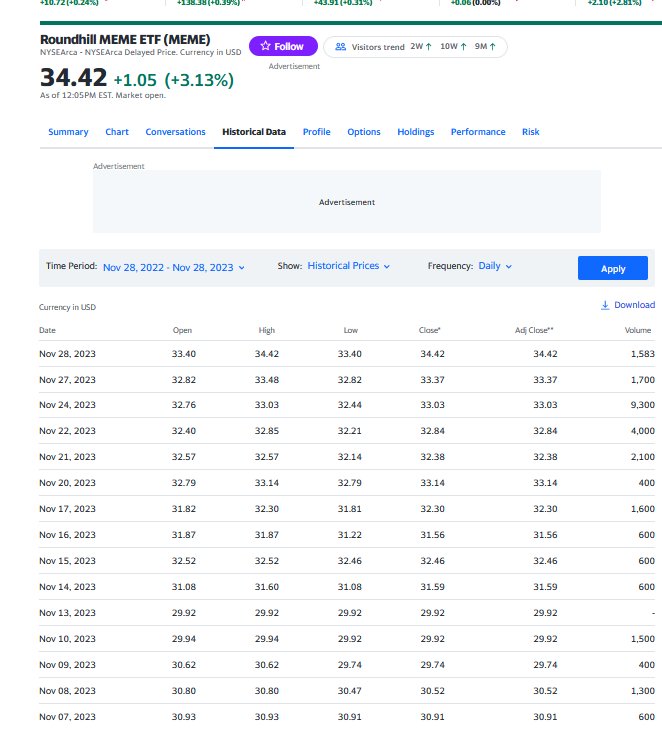Viewport: 662px width, 729px height.
Task: Select the Nov 16, 2023 date cell
Action: [67, 535]
